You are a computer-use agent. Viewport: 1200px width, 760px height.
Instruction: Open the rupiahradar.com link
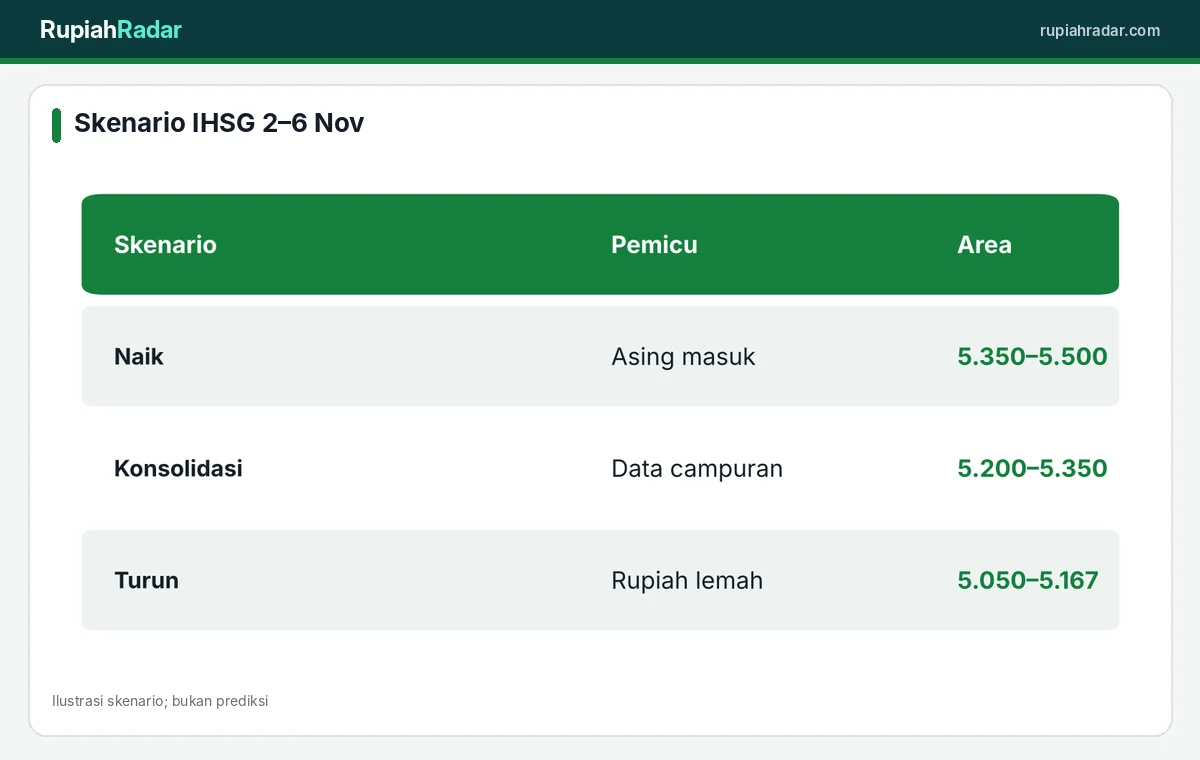(x=1100, y=30)
